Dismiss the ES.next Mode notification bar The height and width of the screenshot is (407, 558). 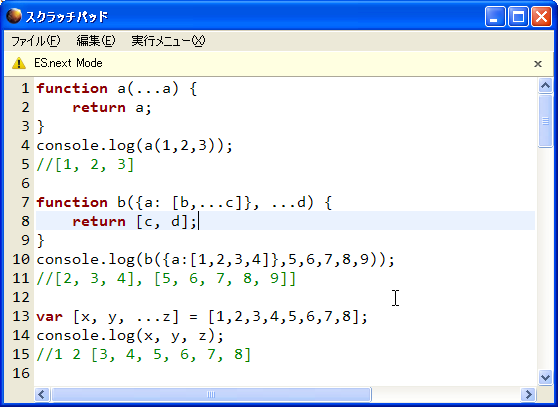pyautogui.click(x=538, y=64)
